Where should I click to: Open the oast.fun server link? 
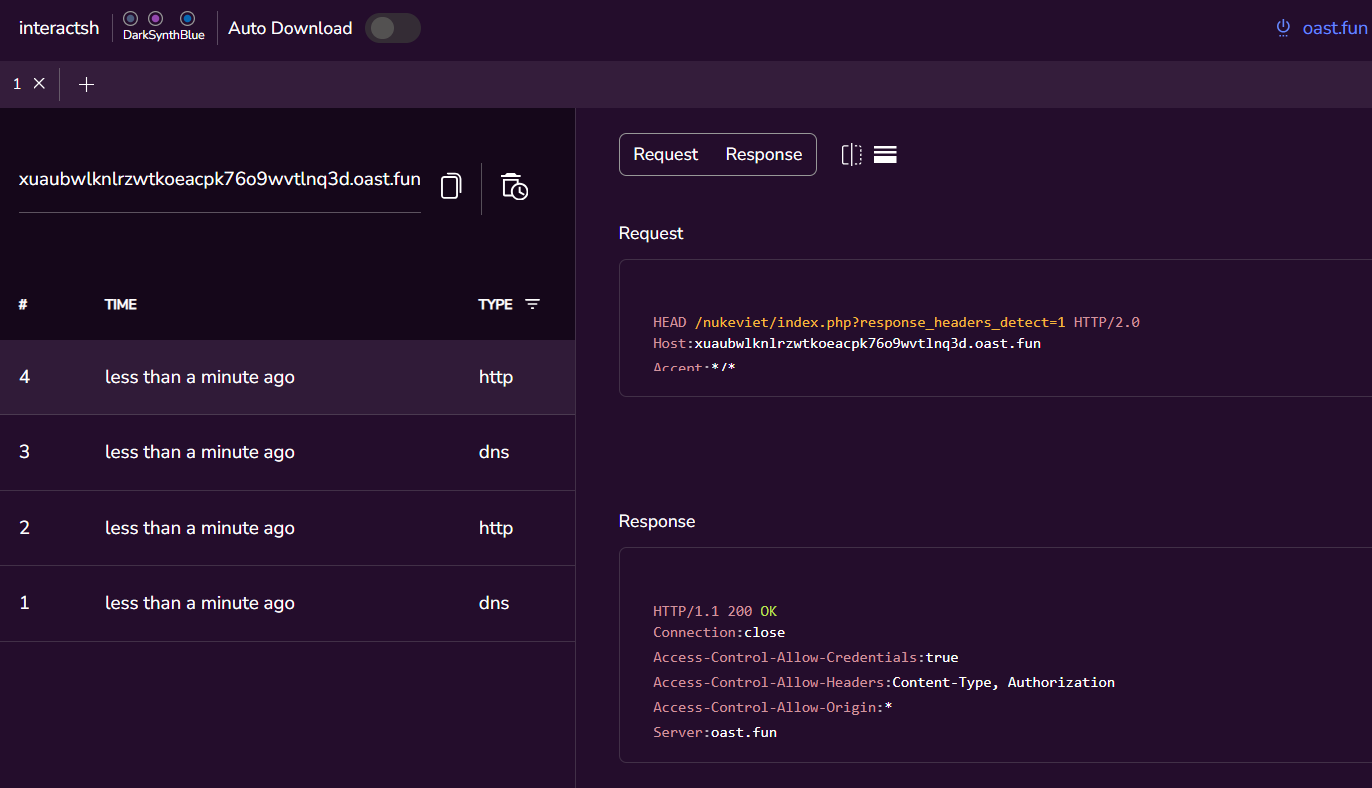(x=1335, y=28)
